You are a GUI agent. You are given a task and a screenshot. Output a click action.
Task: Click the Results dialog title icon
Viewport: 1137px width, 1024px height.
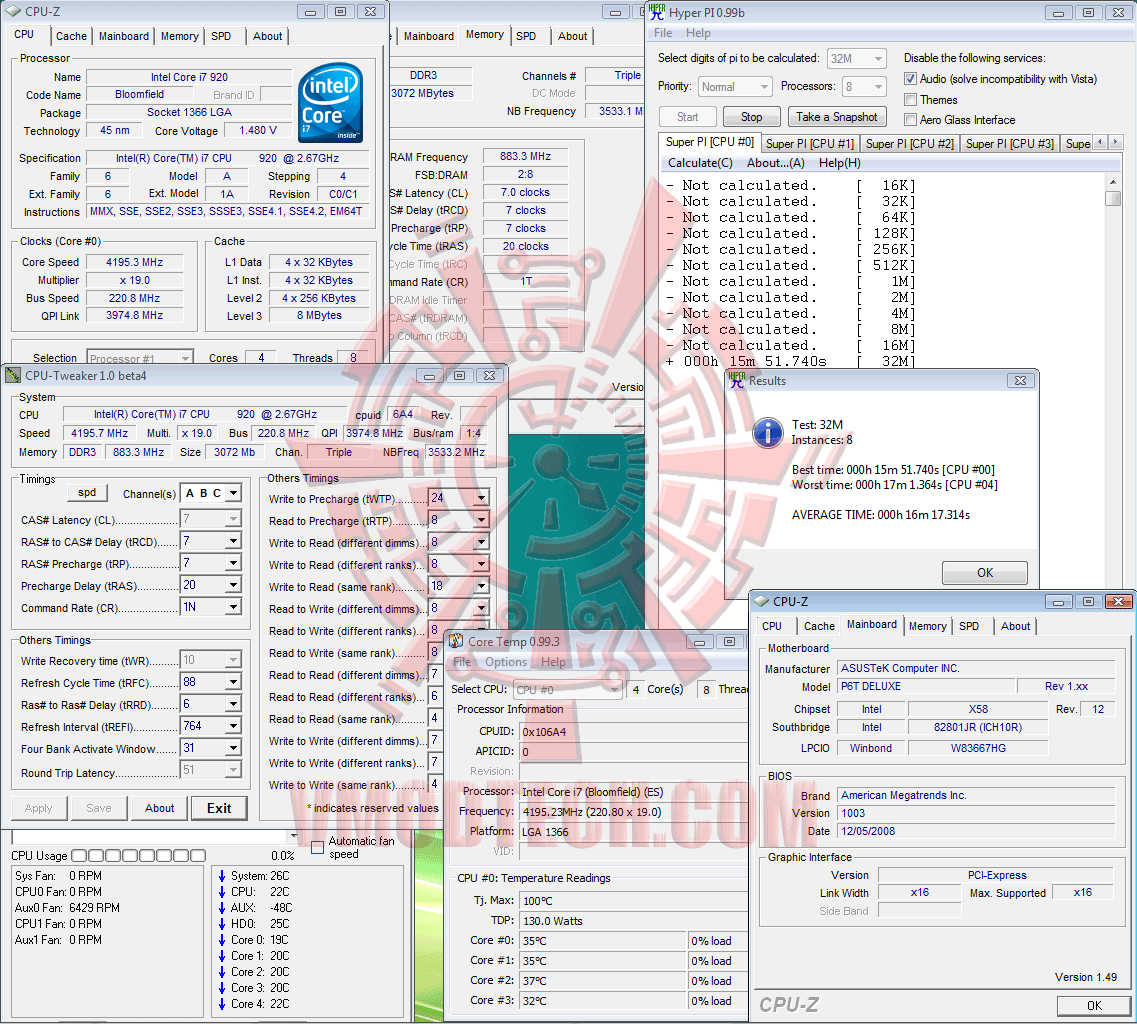click(737, 380)
